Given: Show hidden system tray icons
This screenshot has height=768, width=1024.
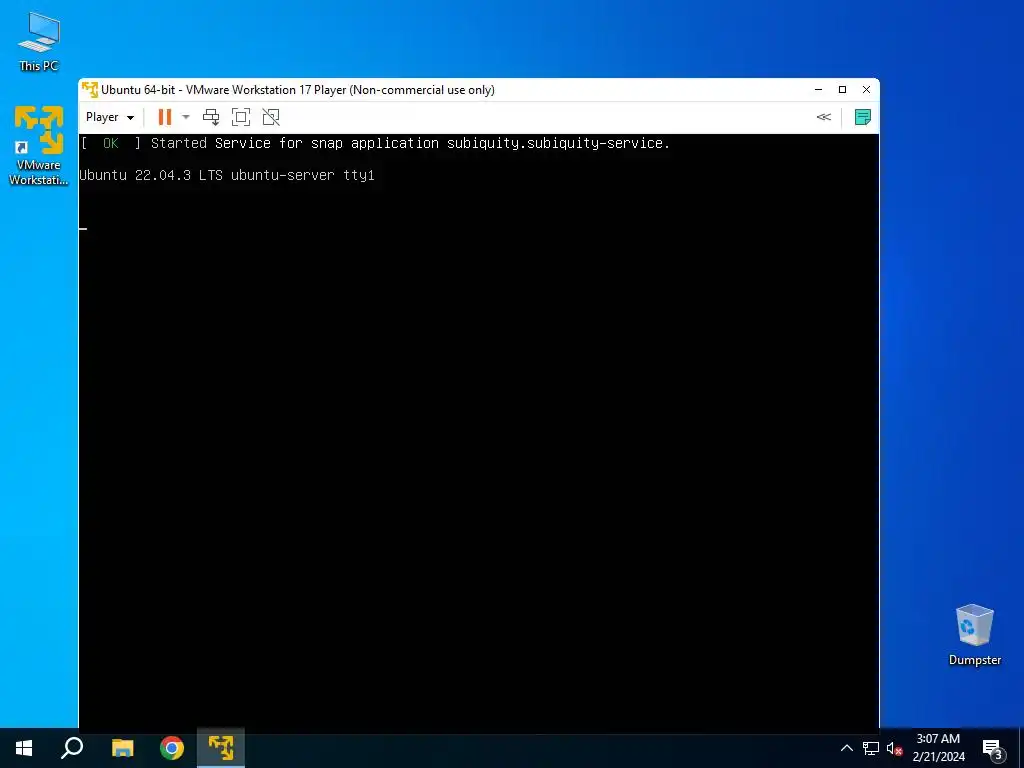Looking at the screenshot, I should [846, 748].
